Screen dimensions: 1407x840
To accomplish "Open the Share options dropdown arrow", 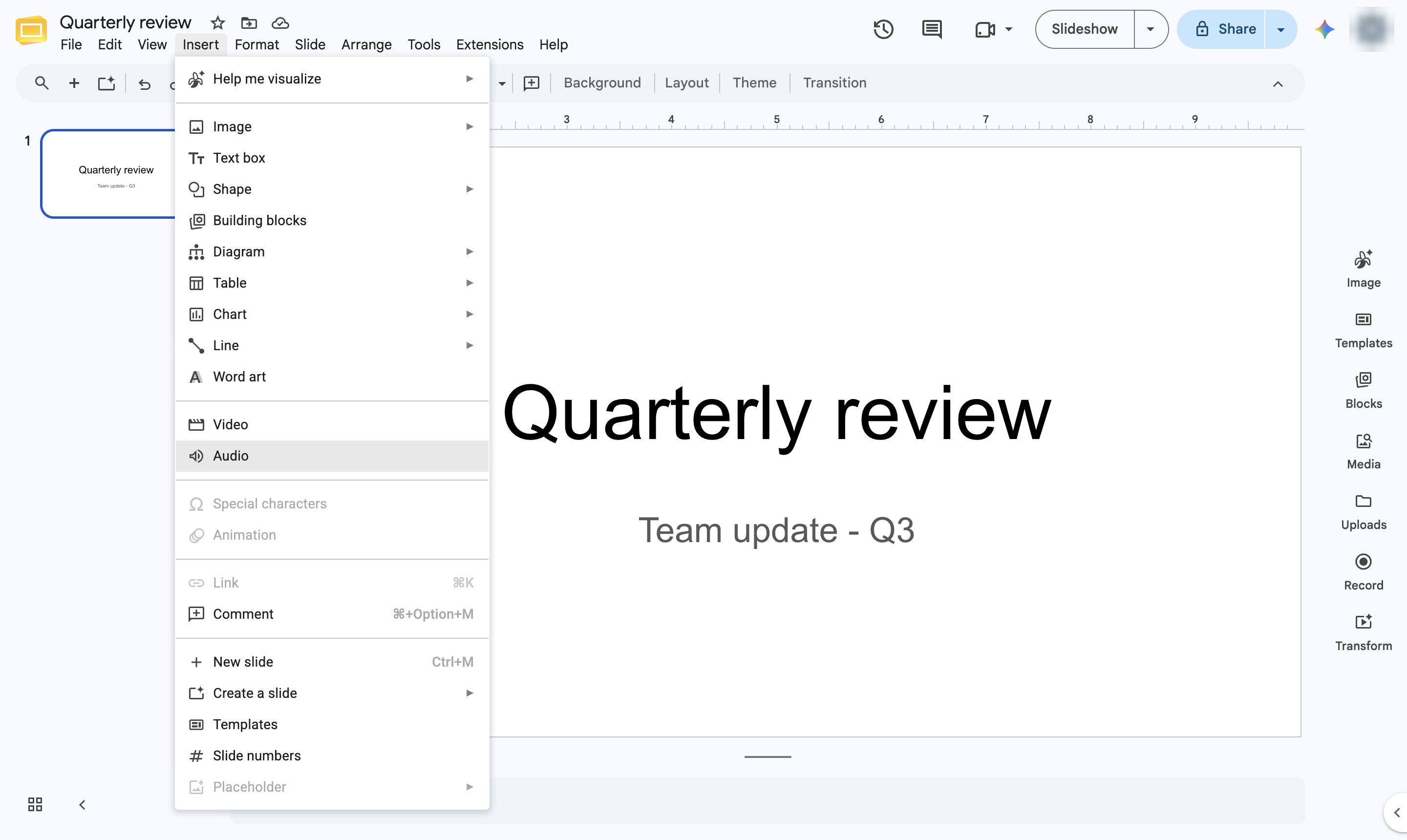I will (1280, 29).
